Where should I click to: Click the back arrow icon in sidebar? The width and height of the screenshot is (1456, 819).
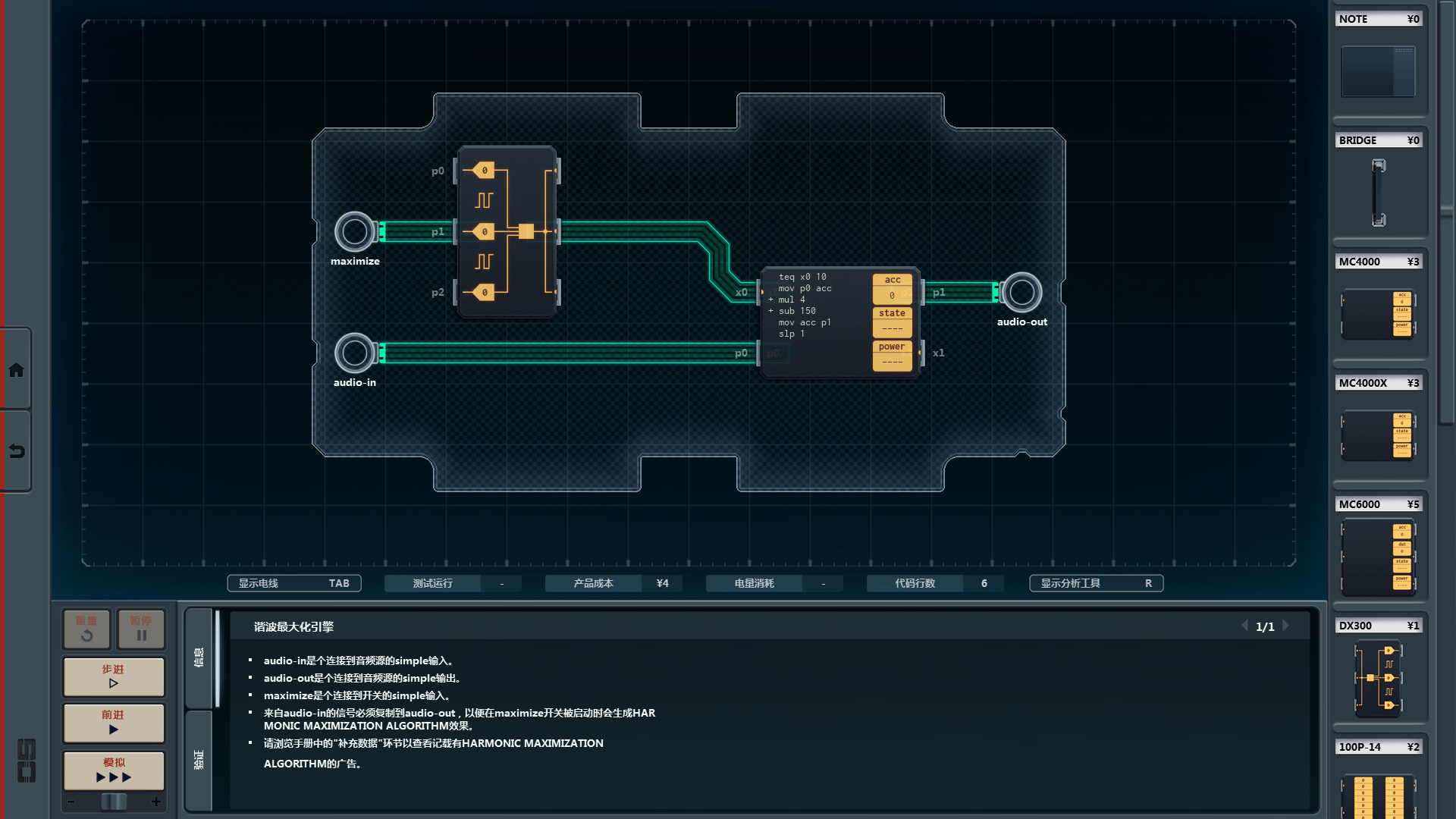(x=16, y=451)
